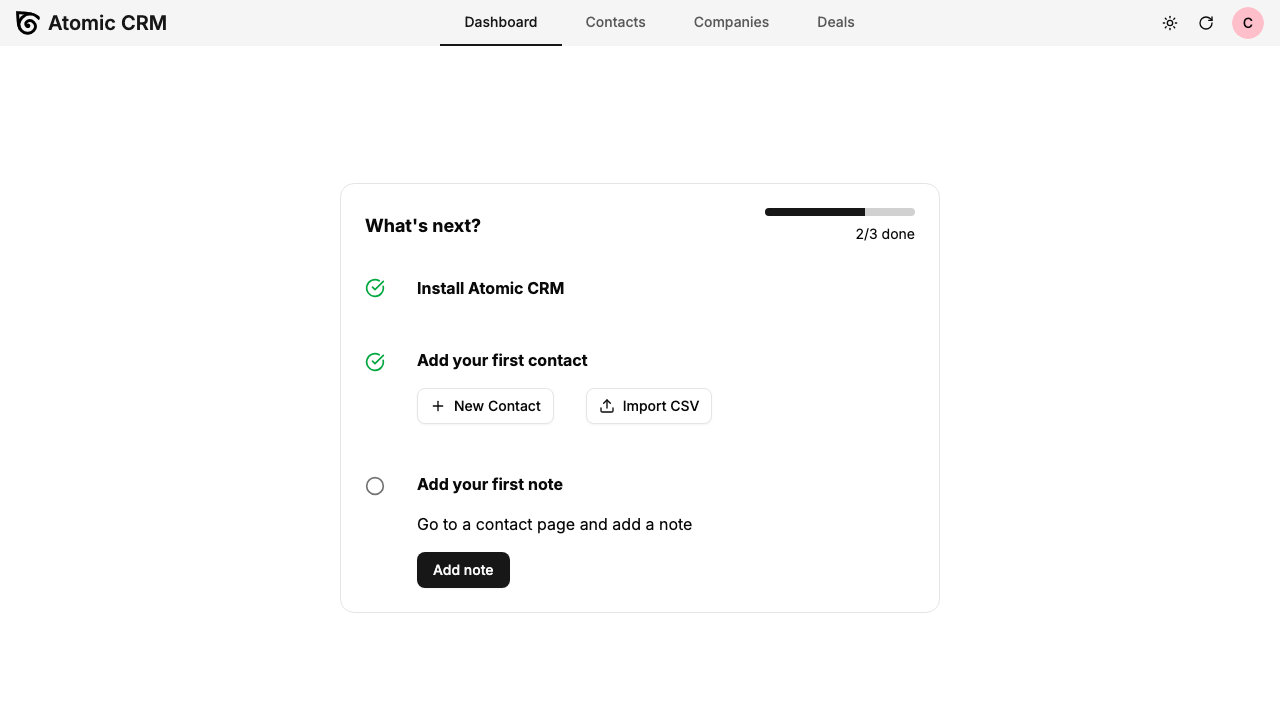The image size is (1280, 720).
Task: Click the refresh icon in header
Action: point(1206,23)
